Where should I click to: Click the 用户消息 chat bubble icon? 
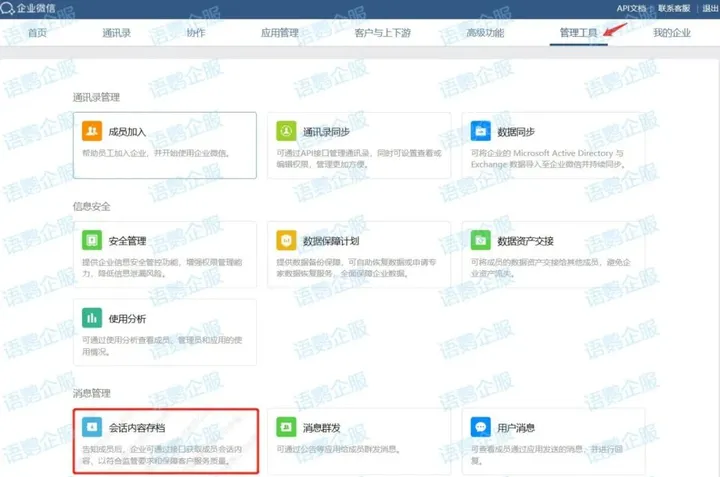click(481, 427)
